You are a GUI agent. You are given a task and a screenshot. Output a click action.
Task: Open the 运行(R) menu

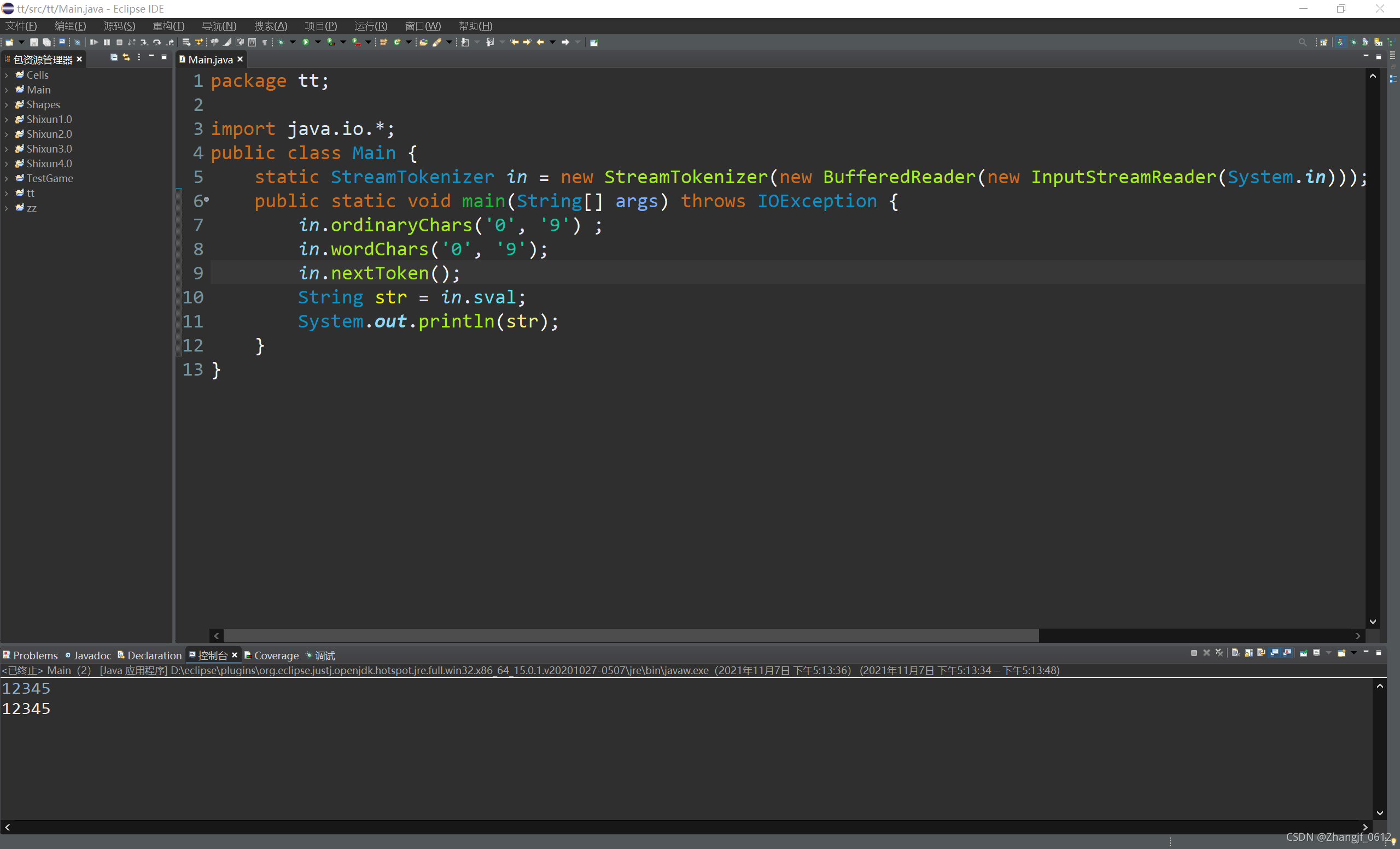tap(371, 26)
